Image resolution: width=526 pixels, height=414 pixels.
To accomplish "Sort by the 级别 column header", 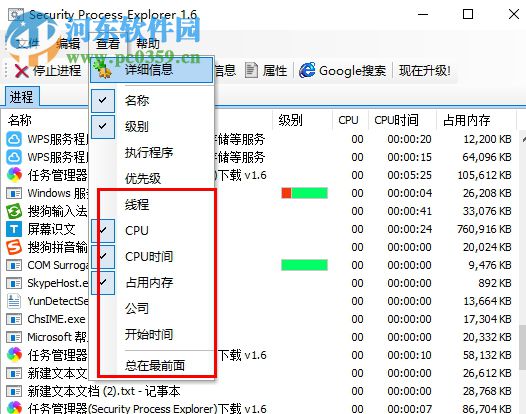I will [x=303, y=120].
